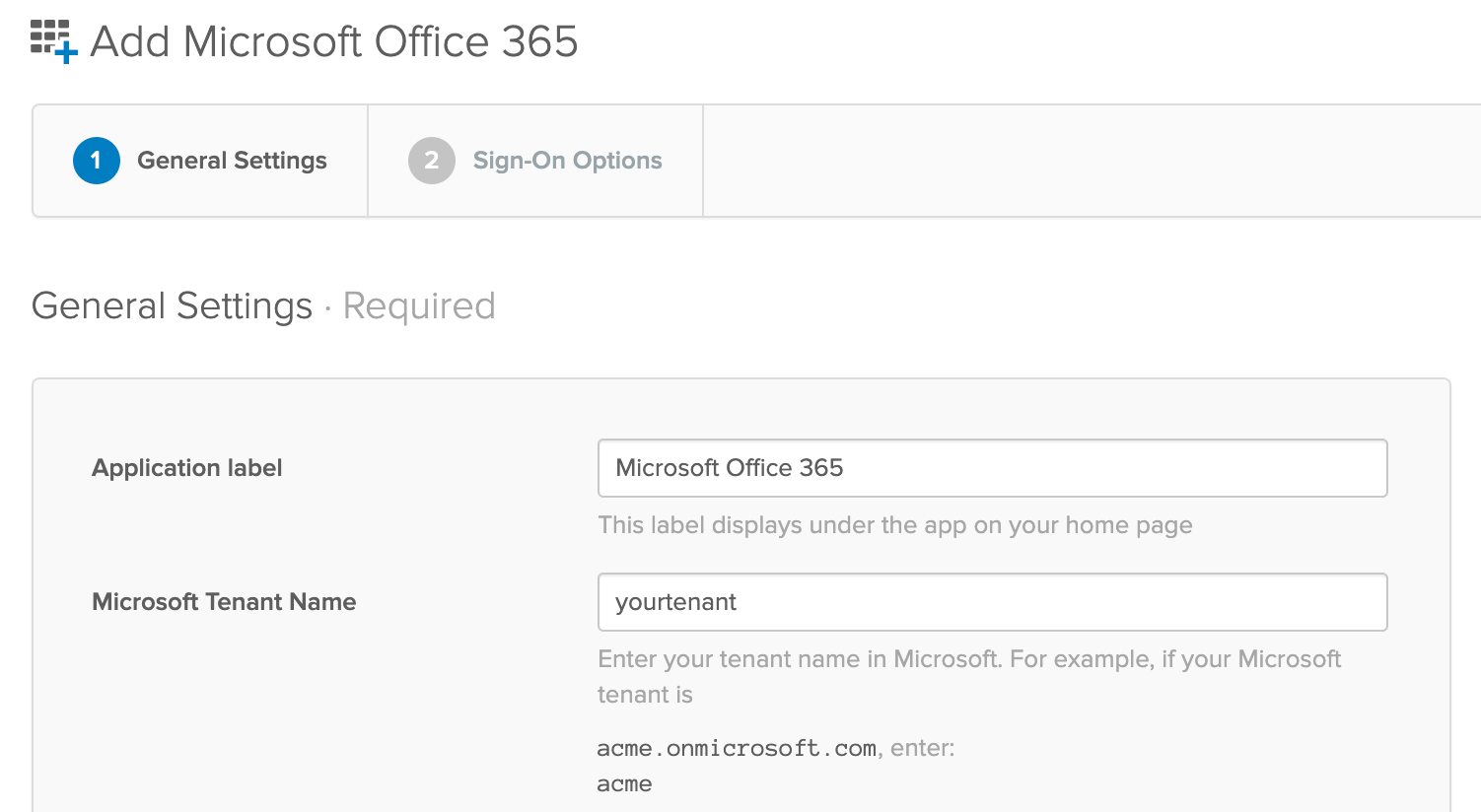Image resolution: width=1481 pixels, height=812 pixels.
Task: Open the General Settings step tab
Action: point(232,161)
